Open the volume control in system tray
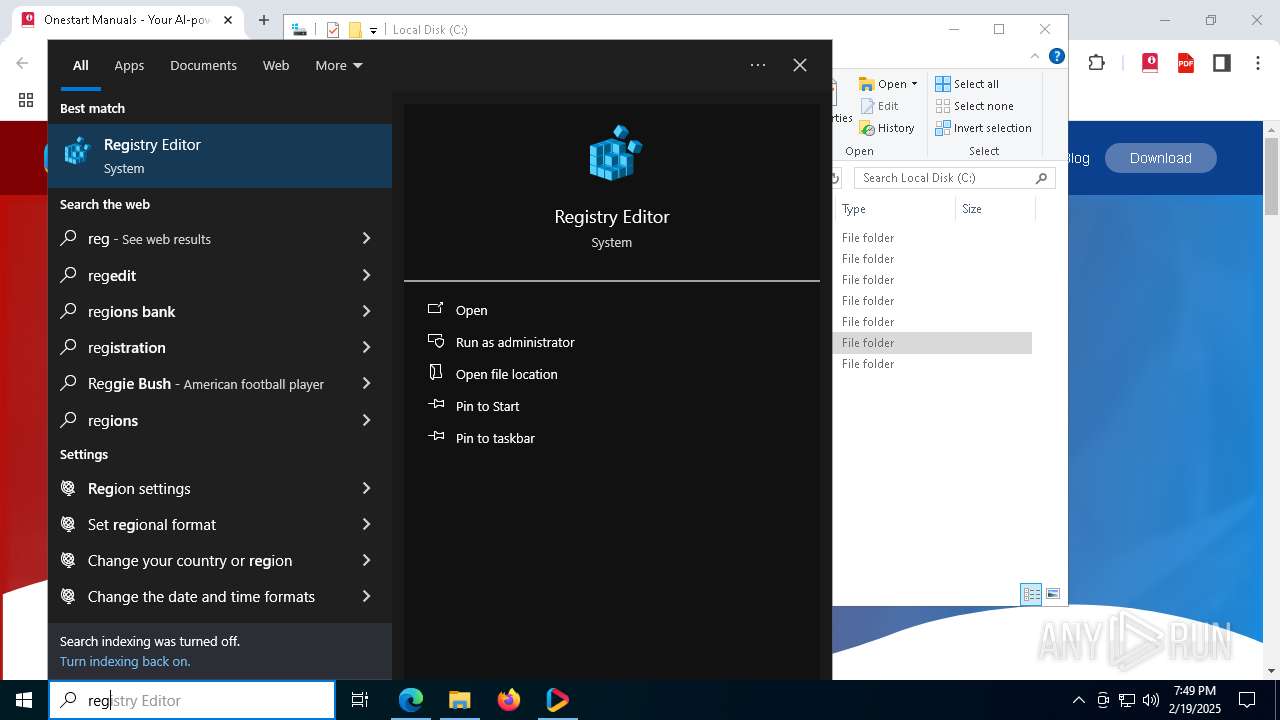Viewport: 1280px width, 720px height. pyautogui.click(x=1150, y=700)
